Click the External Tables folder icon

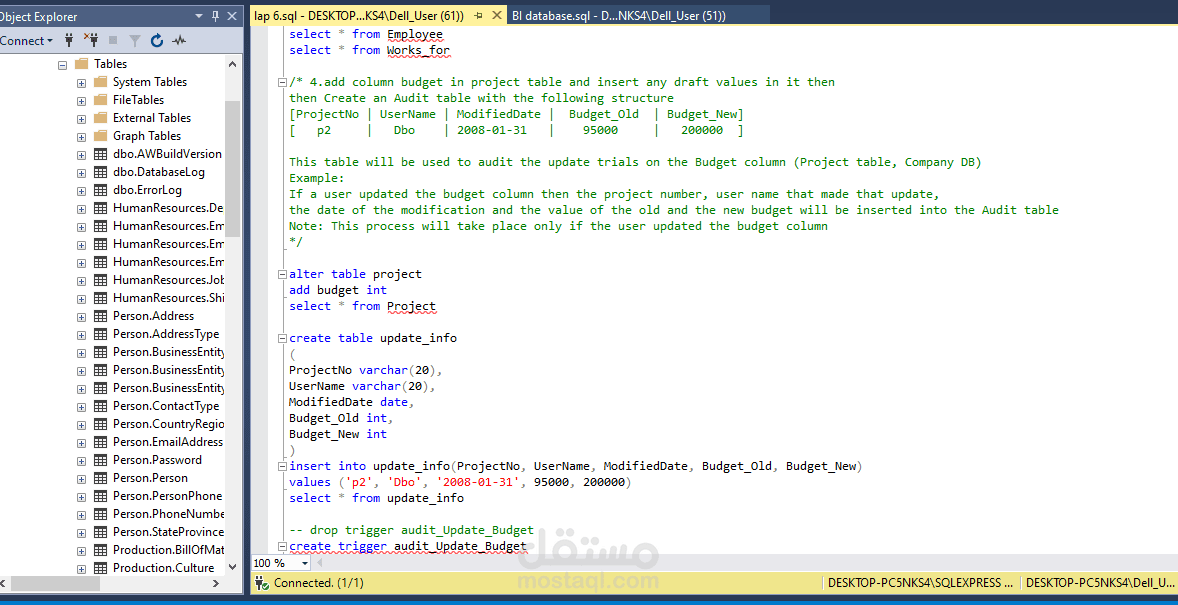pyautogui.click(x=100, y=118)
